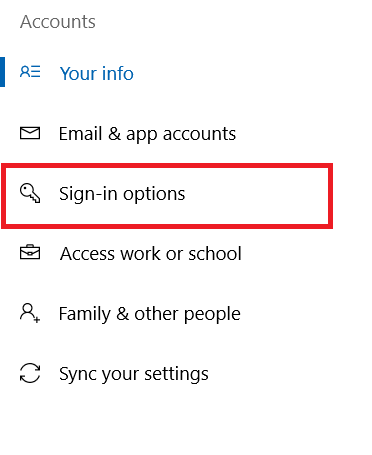The image size is (372, 455).
Task: Open Access work or school
Action: click(x=151, y=254)
